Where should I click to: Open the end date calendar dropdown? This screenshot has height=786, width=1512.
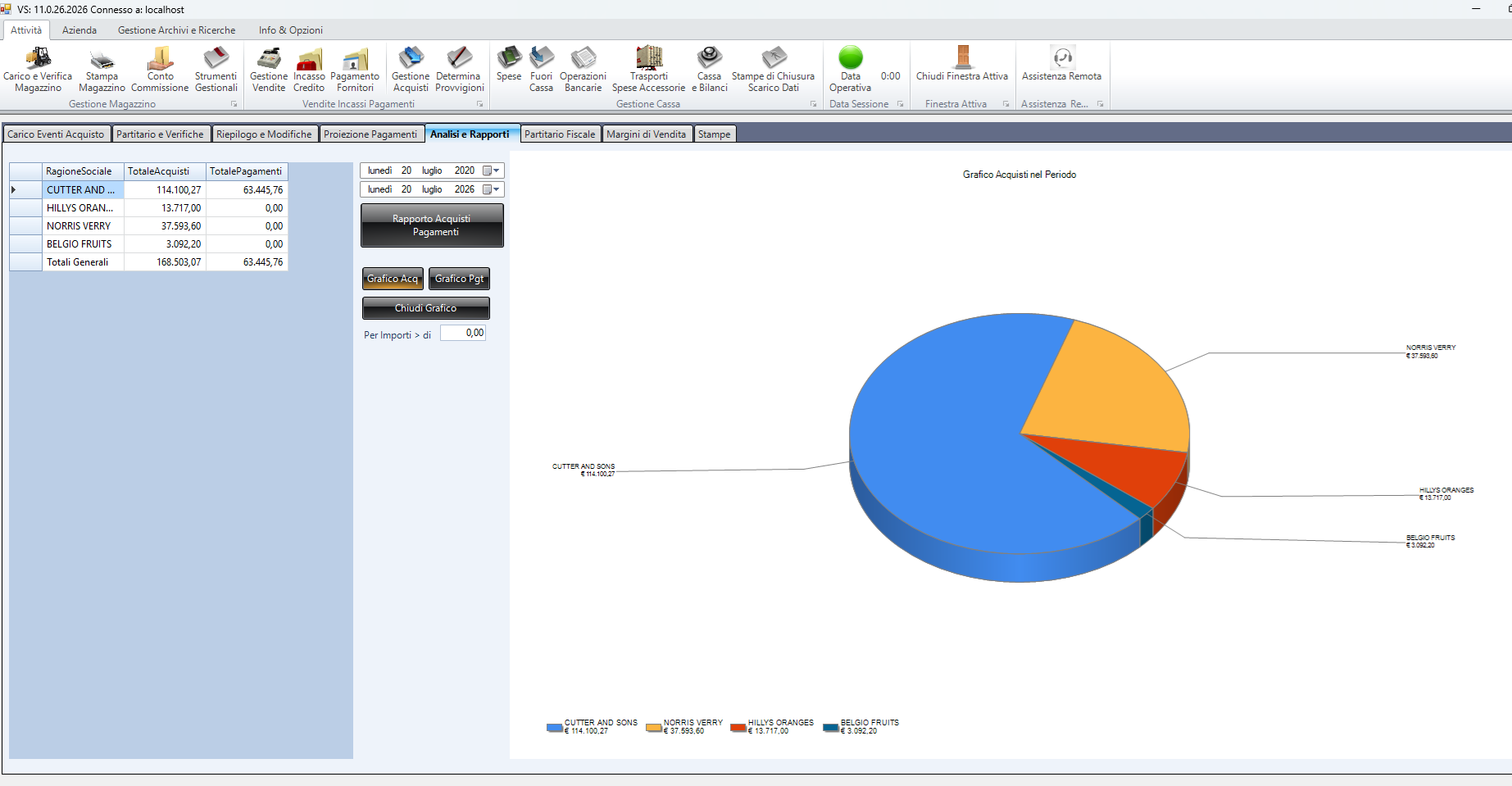point(491,189)
